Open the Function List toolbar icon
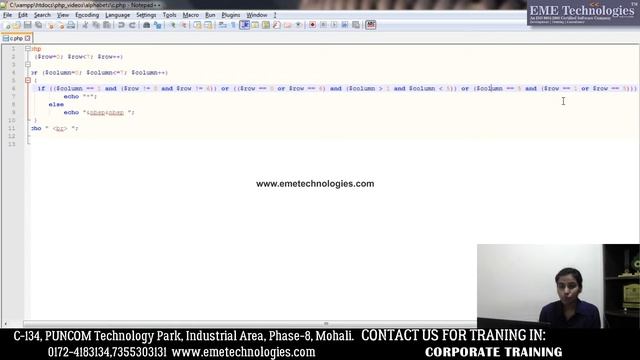Viewport: 640px width, 360px height. point(277,25)
